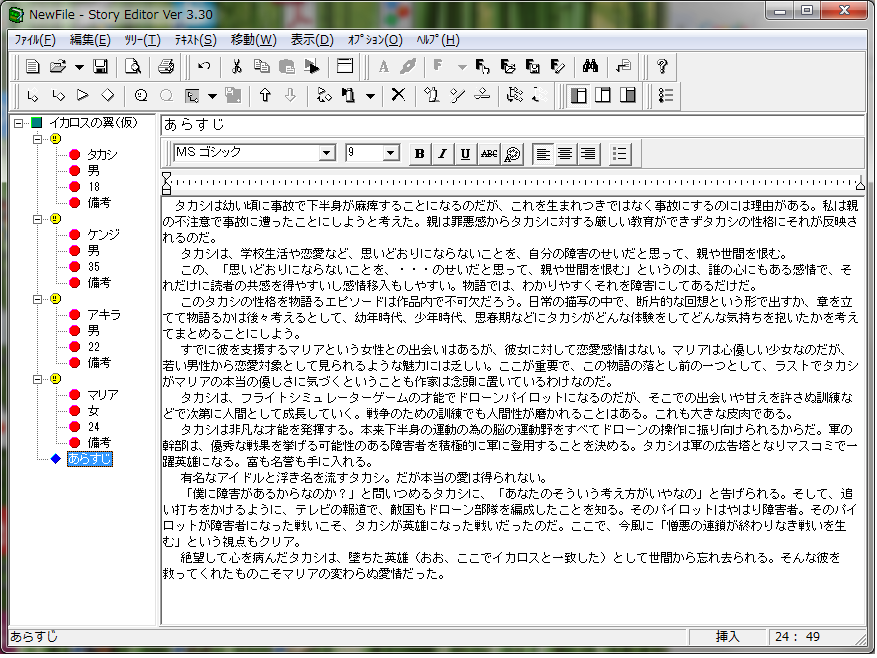Align the text right
Image resolution: width=877 pixels, height=658 pixels.
(588, 154)
